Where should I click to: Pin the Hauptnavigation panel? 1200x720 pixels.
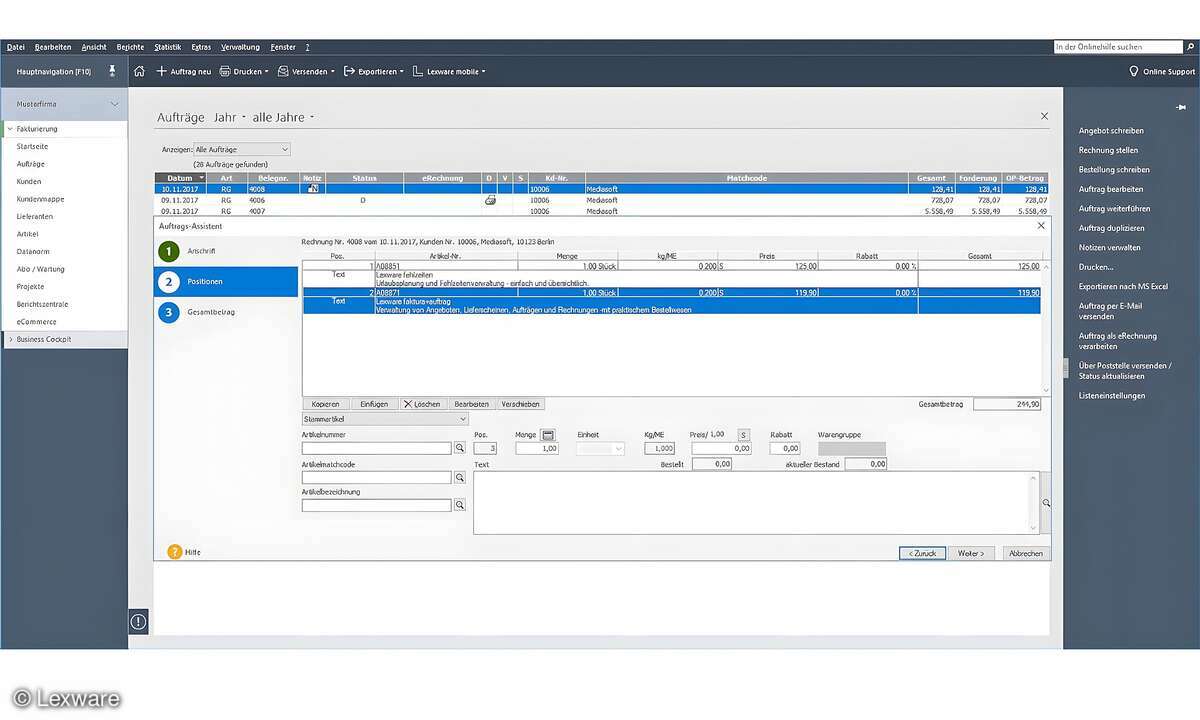point(112,71)
